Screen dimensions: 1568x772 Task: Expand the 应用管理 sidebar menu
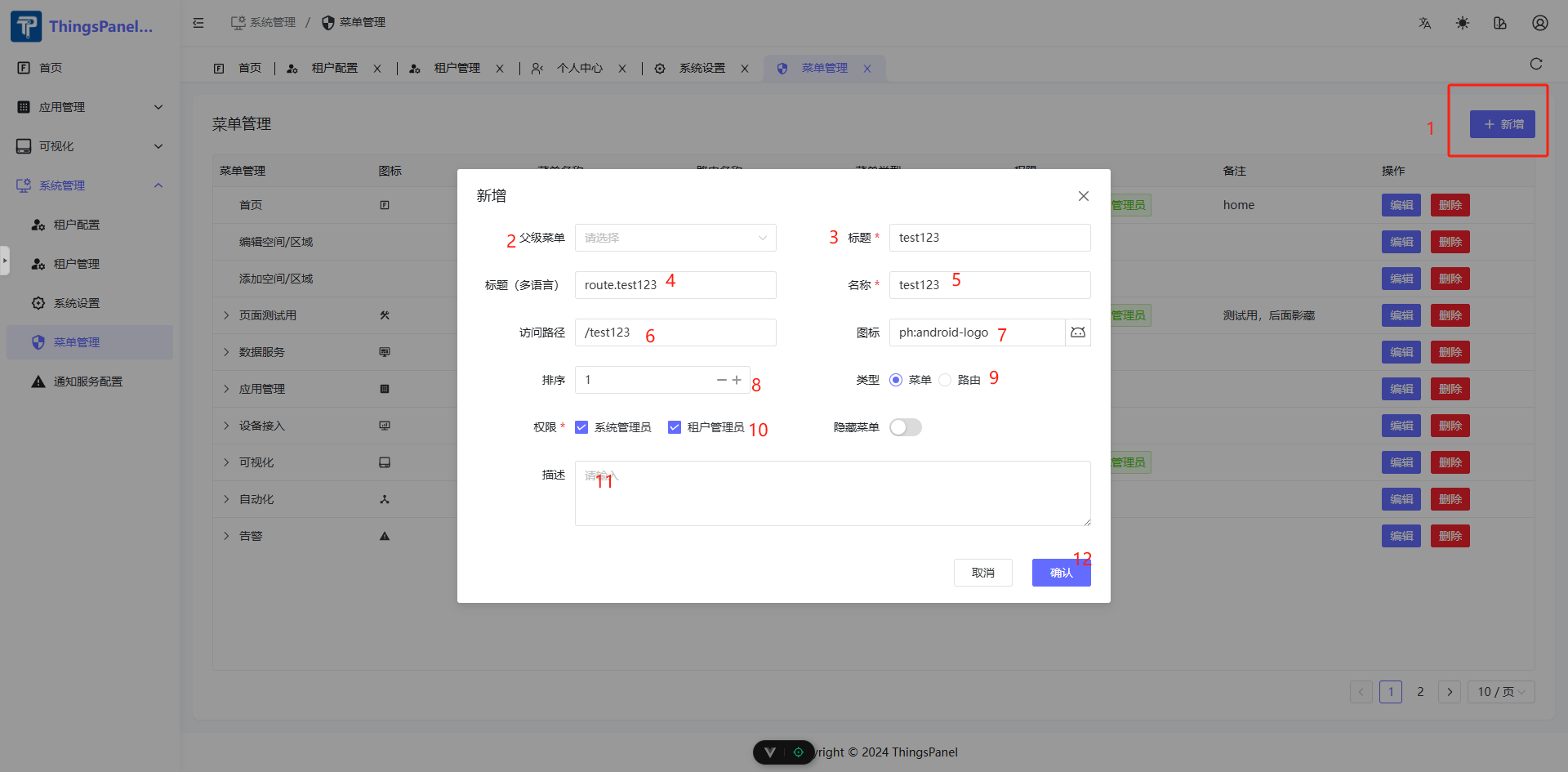pos(90,107)
